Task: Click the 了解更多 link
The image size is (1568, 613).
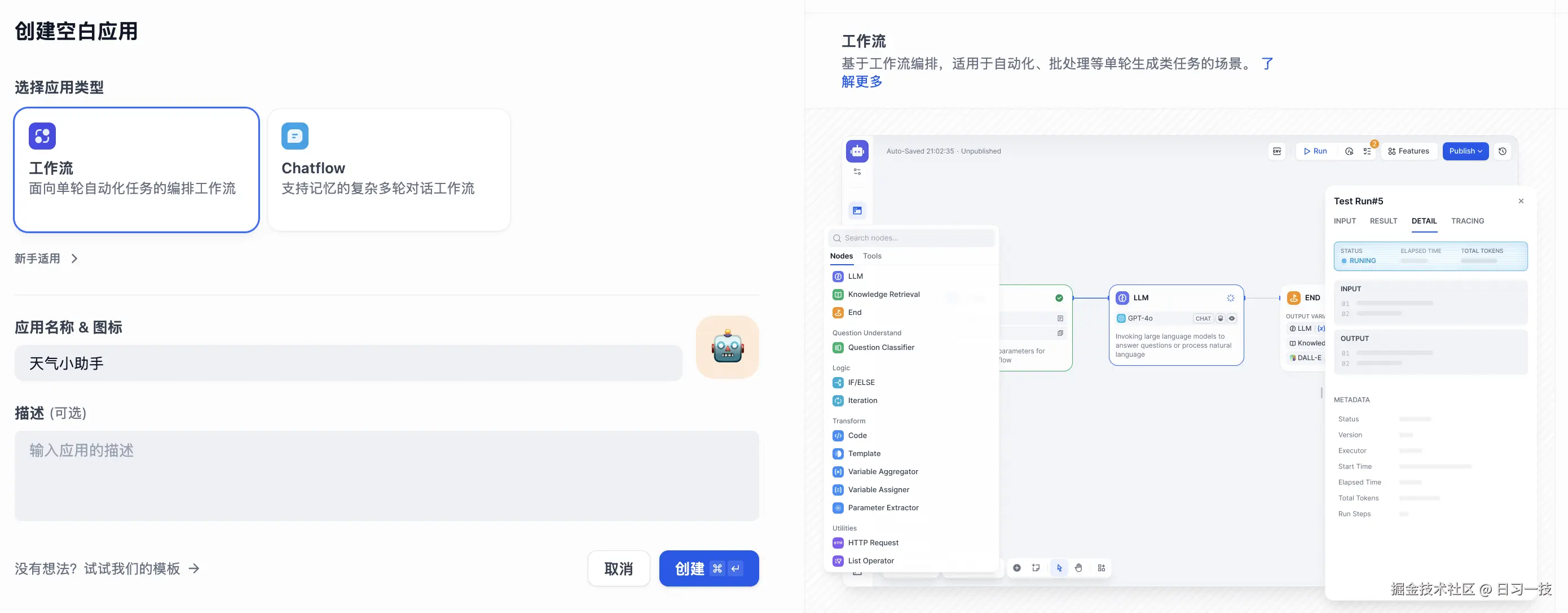Action: [x=861, y=82]
